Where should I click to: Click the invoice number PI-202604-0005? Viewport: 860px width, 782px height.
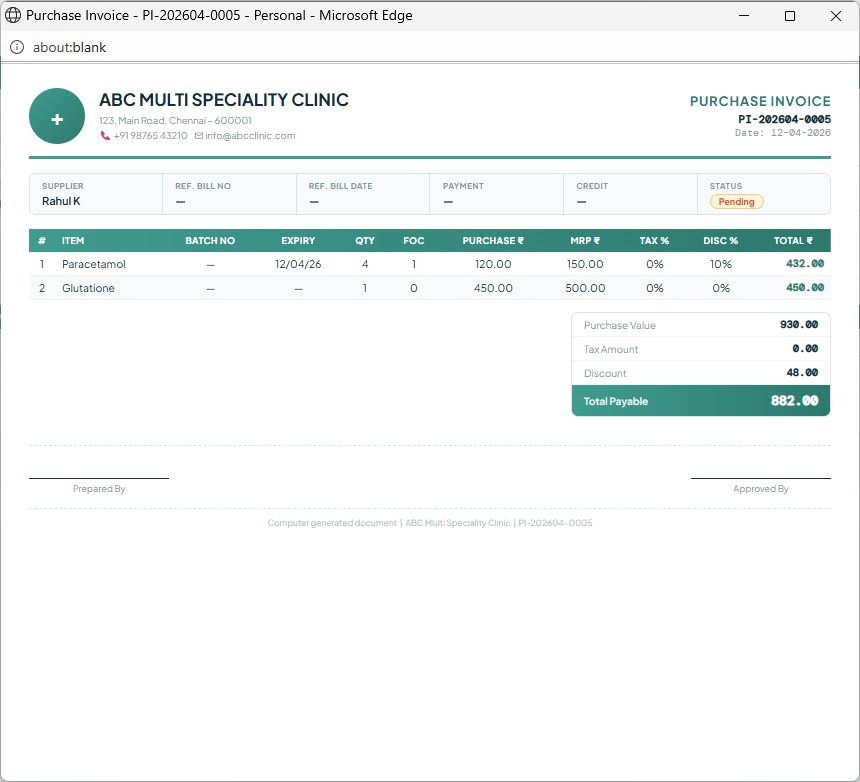coord(784,119)
